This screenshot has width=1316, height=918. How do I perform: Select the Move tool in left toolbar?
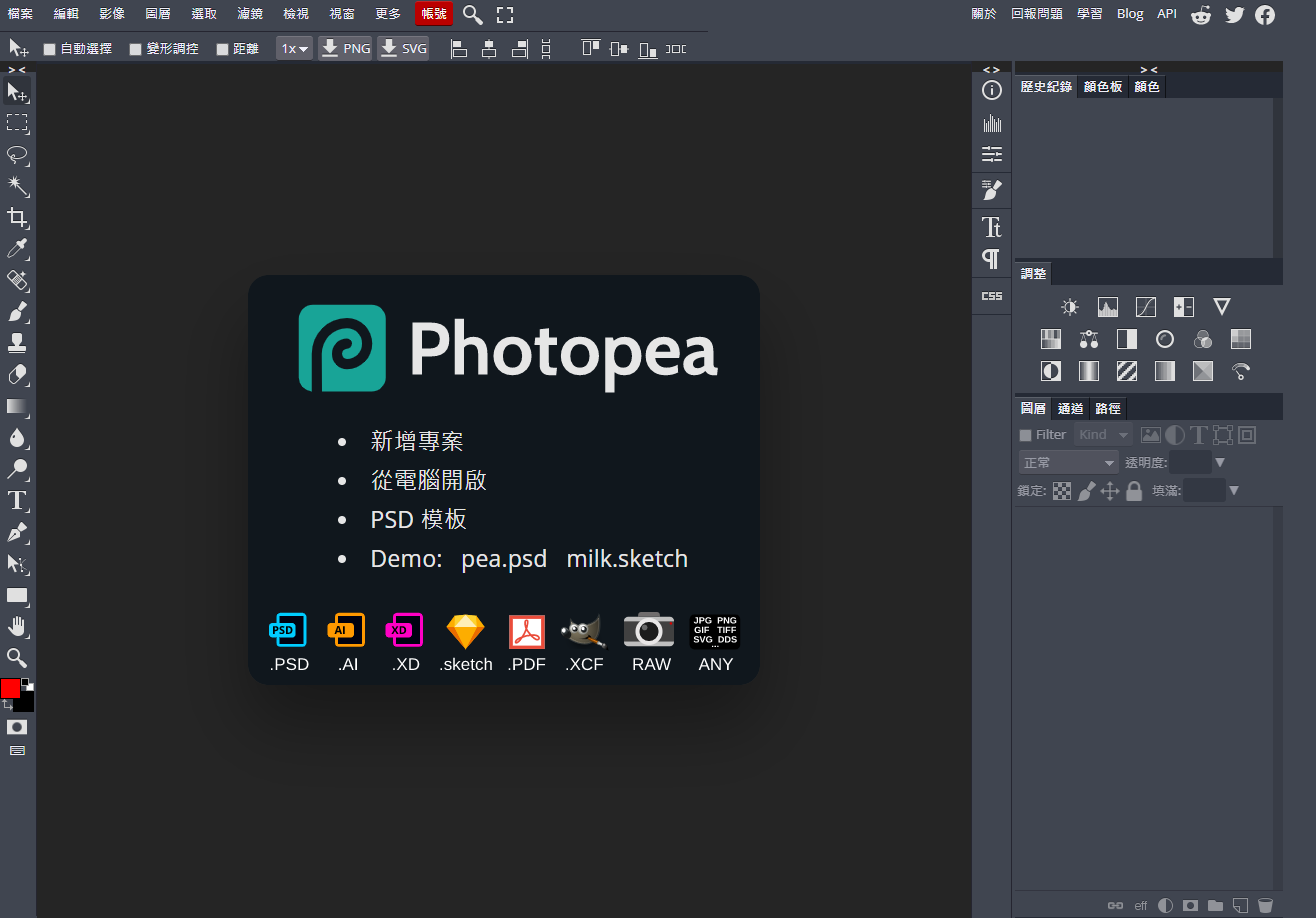coord(17,92)
